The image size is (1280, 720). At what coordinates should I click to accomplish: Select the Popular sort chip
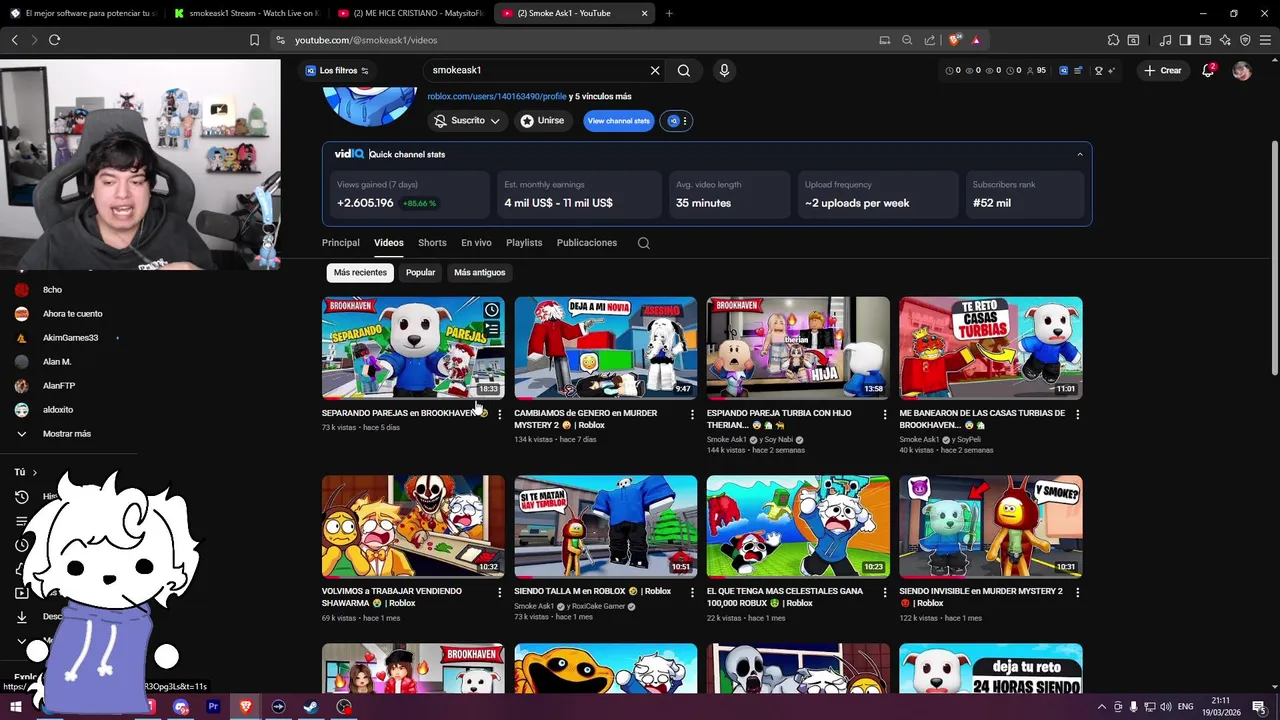point(420,272)
